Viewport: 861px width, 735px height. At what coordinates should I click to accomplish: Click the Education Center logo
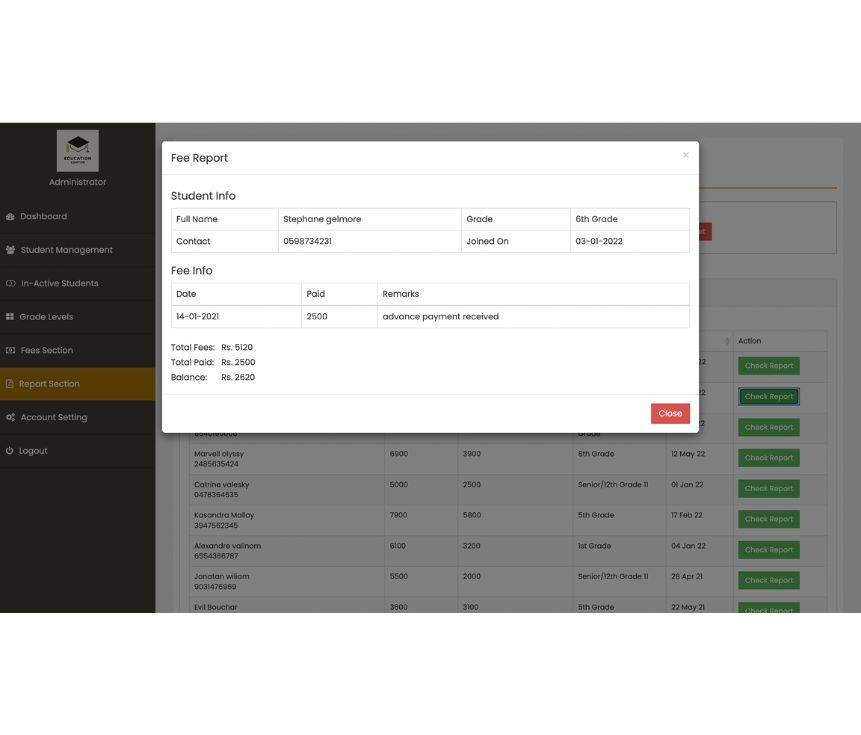coord(77,150)
